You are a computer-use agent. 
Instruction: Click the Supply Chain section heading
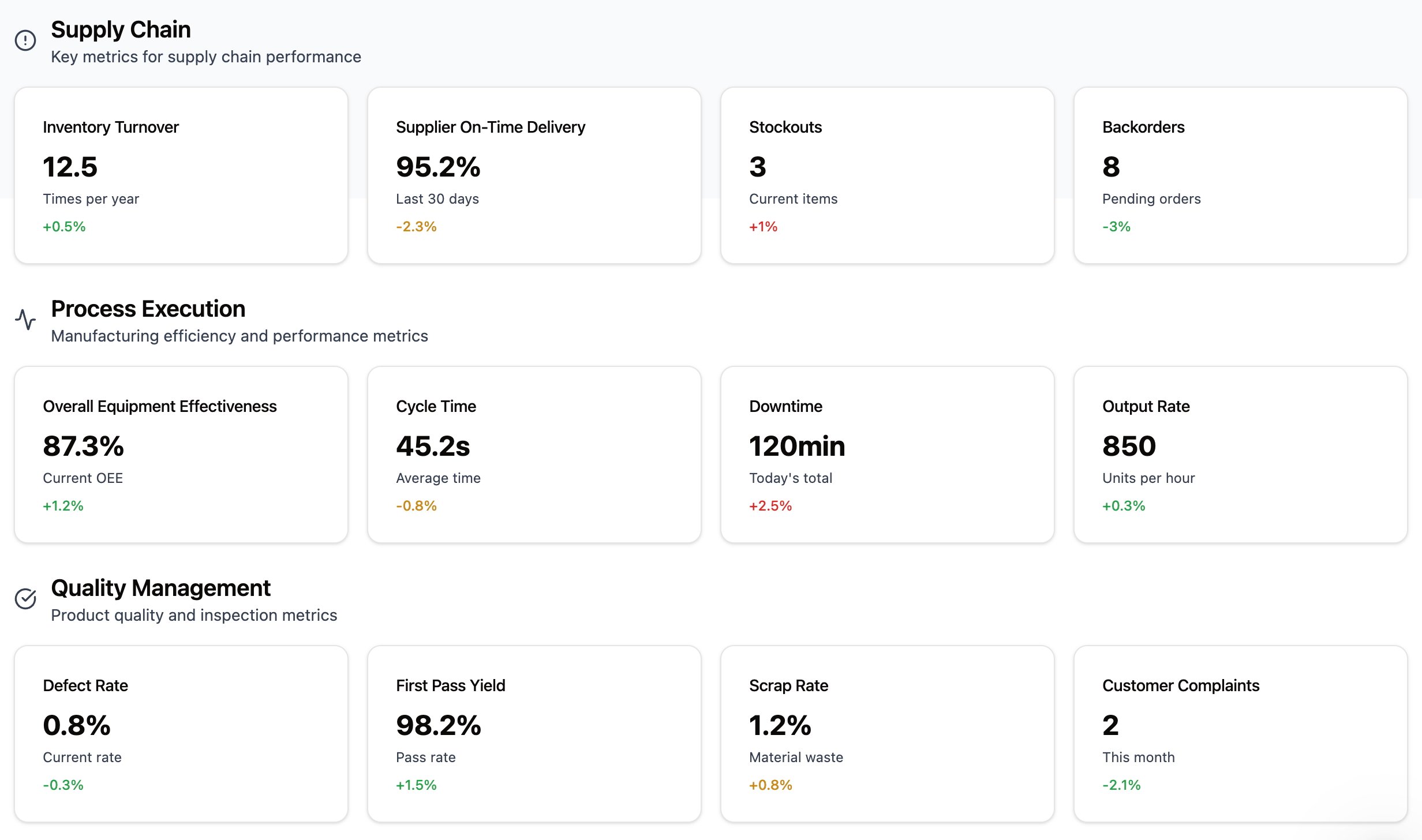(x=121, y=30)
